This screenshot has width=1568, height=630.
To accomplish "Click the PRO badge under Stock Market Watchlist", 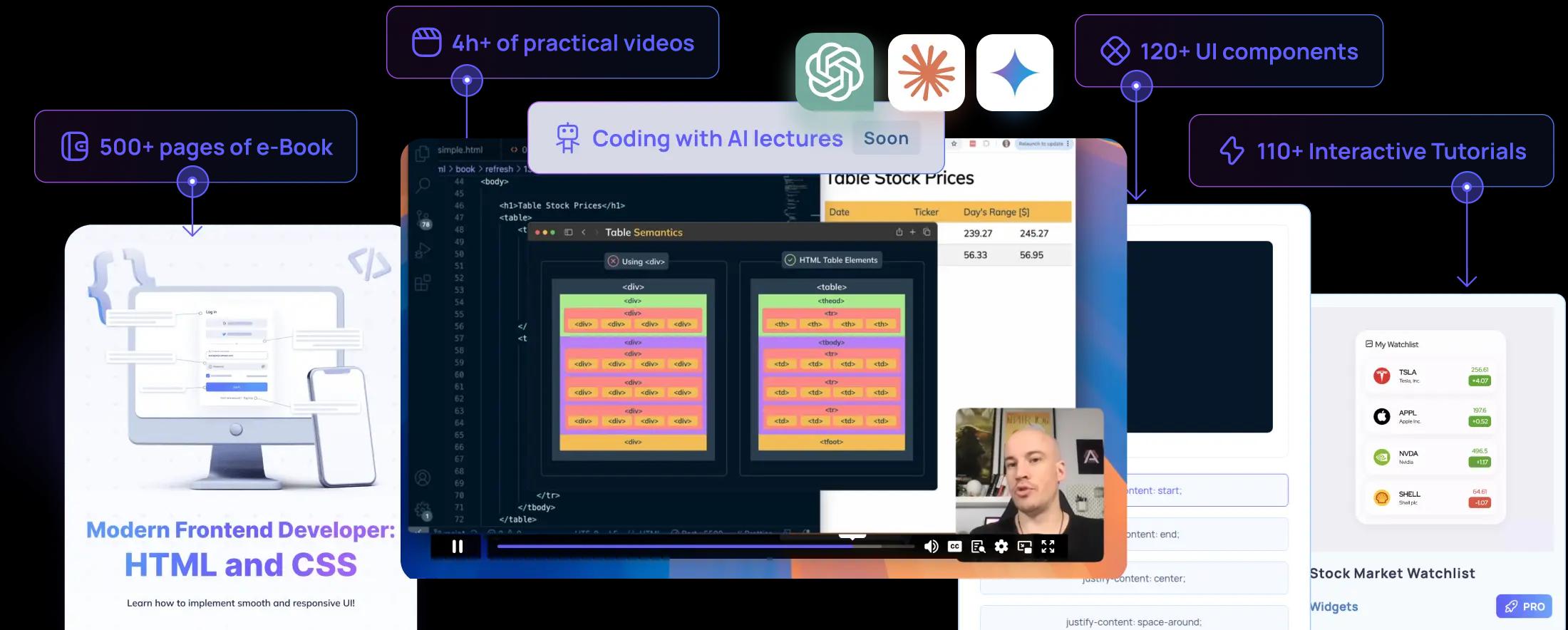I will point(1524,606).
